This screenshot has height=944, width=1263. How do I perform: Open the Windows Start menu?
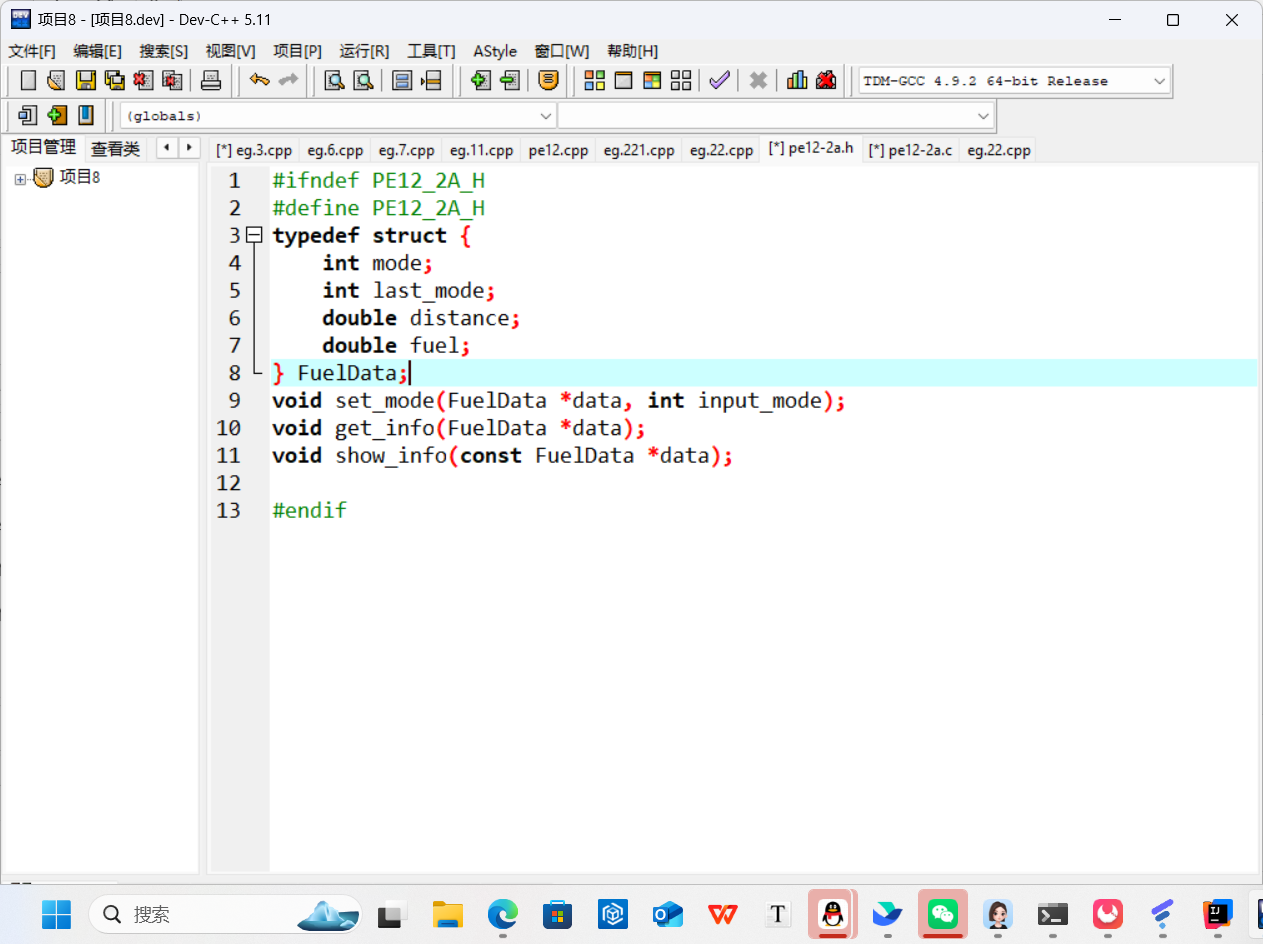pos(57,914)
